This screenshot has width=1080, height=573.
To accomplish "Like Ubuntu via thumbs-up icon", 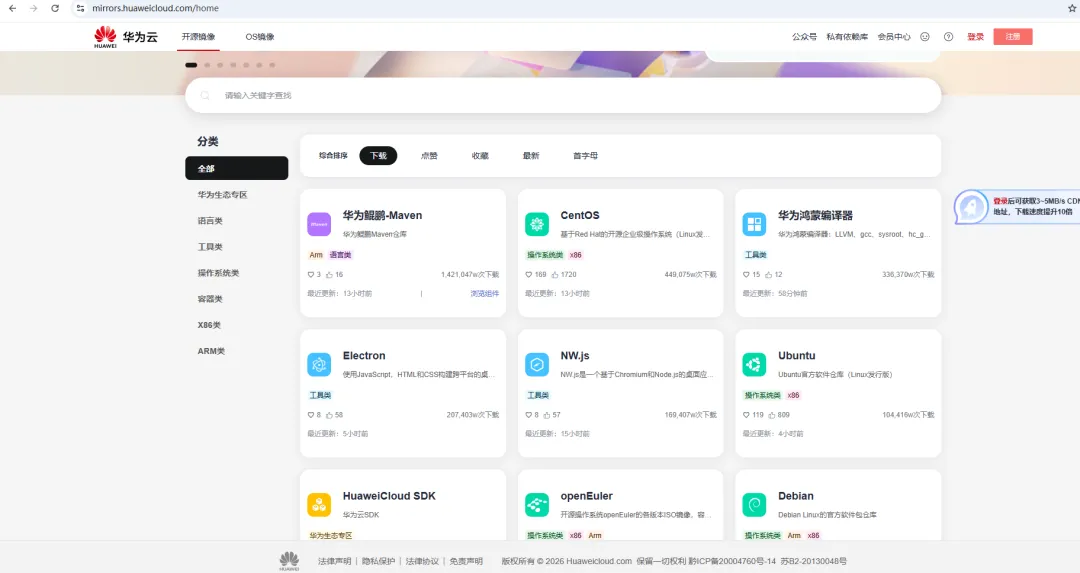I will coord(772,415).
